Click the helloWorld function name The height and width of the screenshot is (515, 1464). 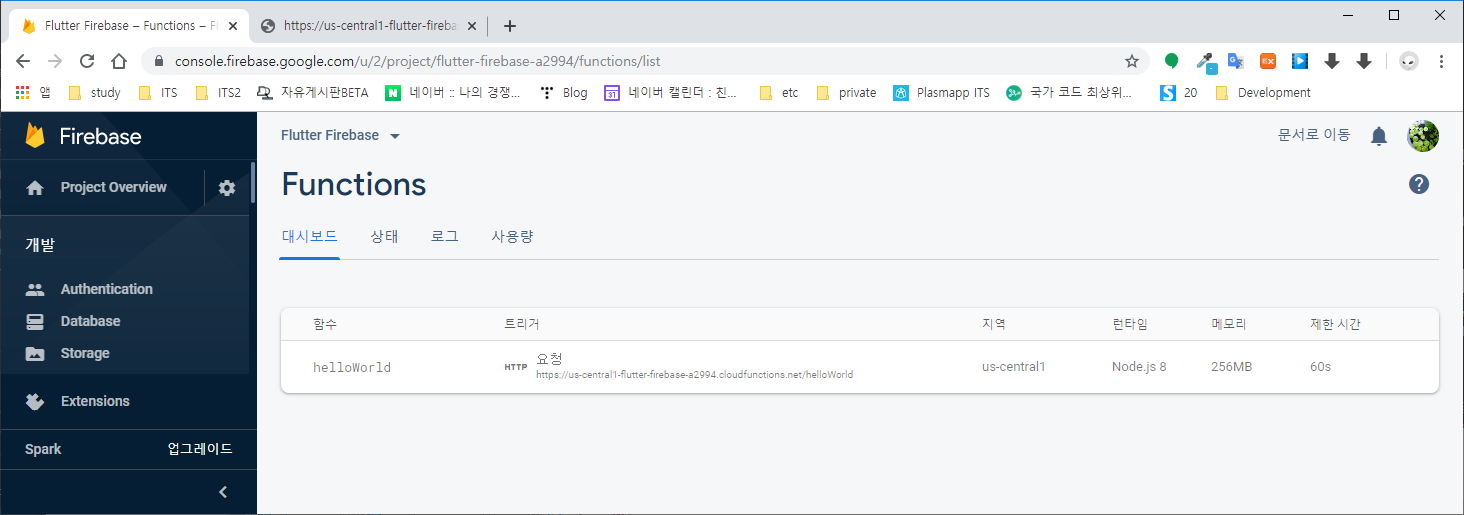pyautogui.click(x=352, y=368)
